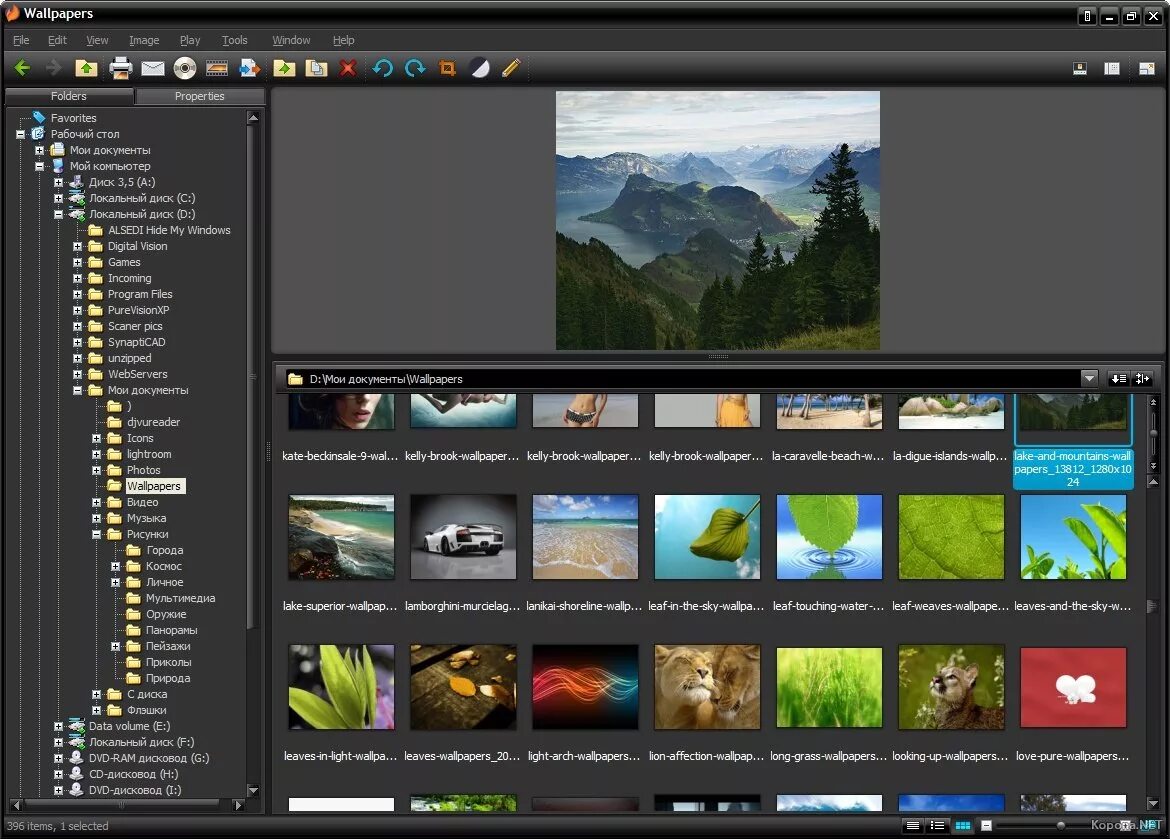The image size is (1170, 839).
Task: Move the thumbnail size slider handle
Action: (x=1060, y=826)
